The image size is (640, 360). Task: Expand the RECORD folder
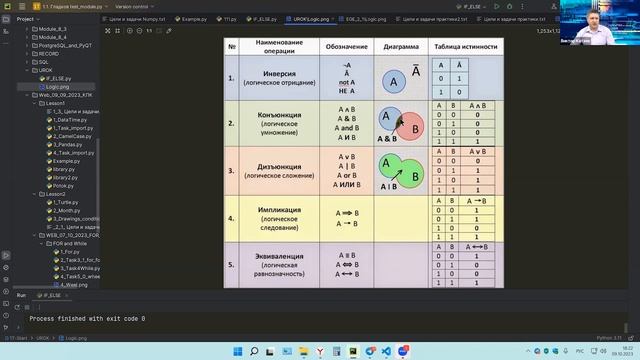tap(27, 53)
